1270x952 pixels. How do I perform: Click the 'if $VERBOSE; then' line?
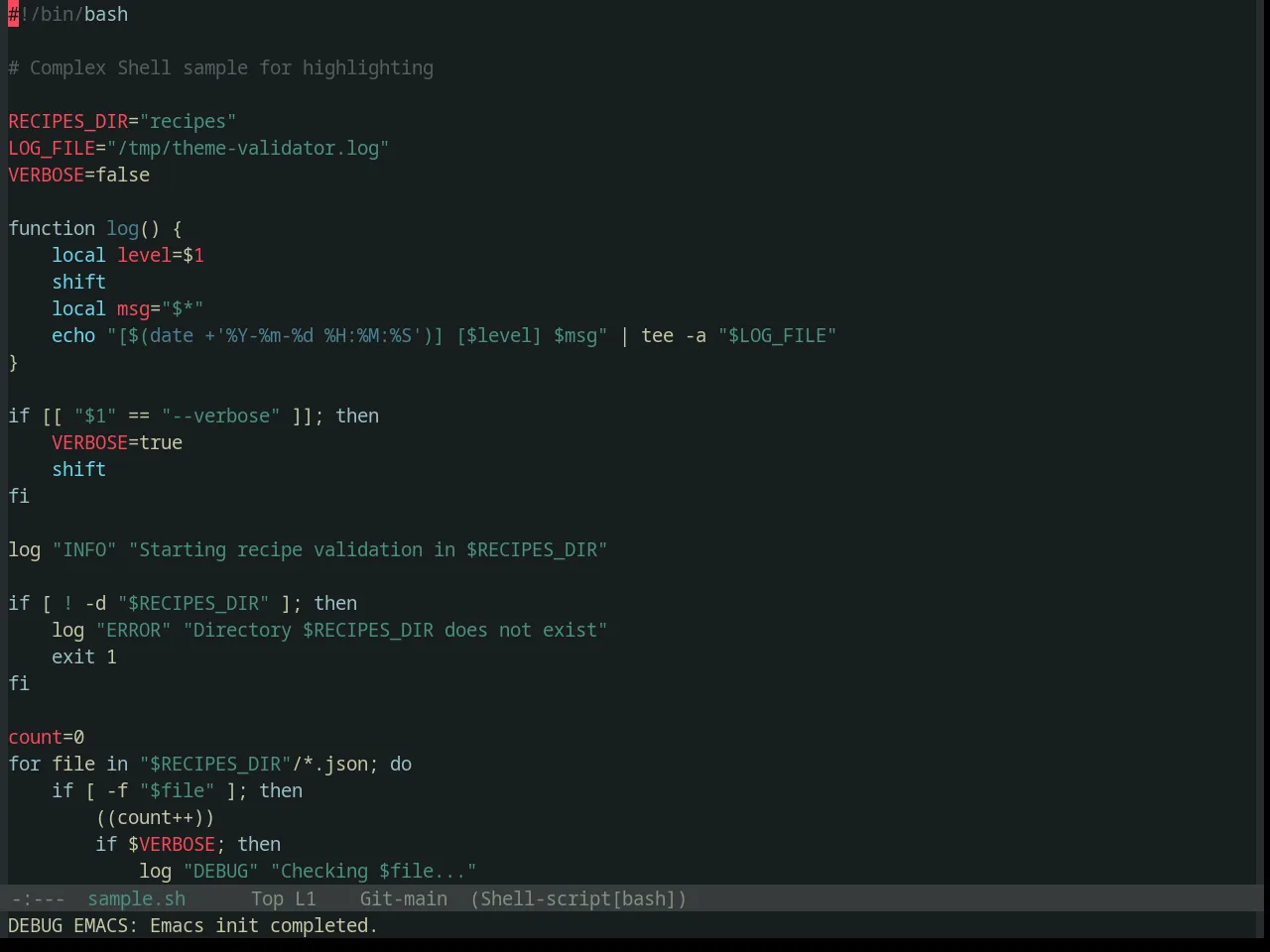tap(188, 844)
